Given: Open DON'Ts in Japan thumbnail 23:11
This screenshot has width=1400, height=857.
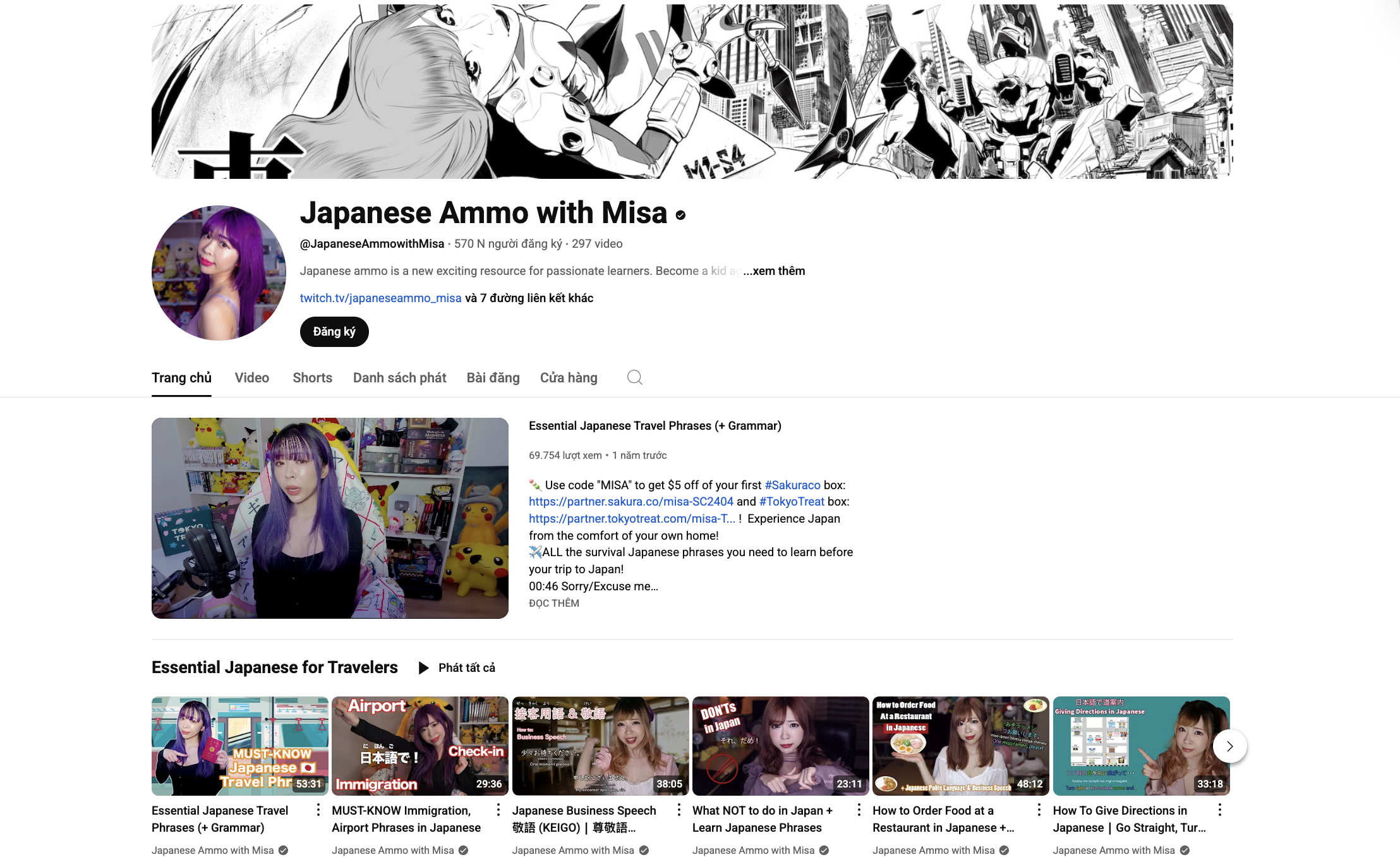Looking at the screenshot, I should pos(781,746).
